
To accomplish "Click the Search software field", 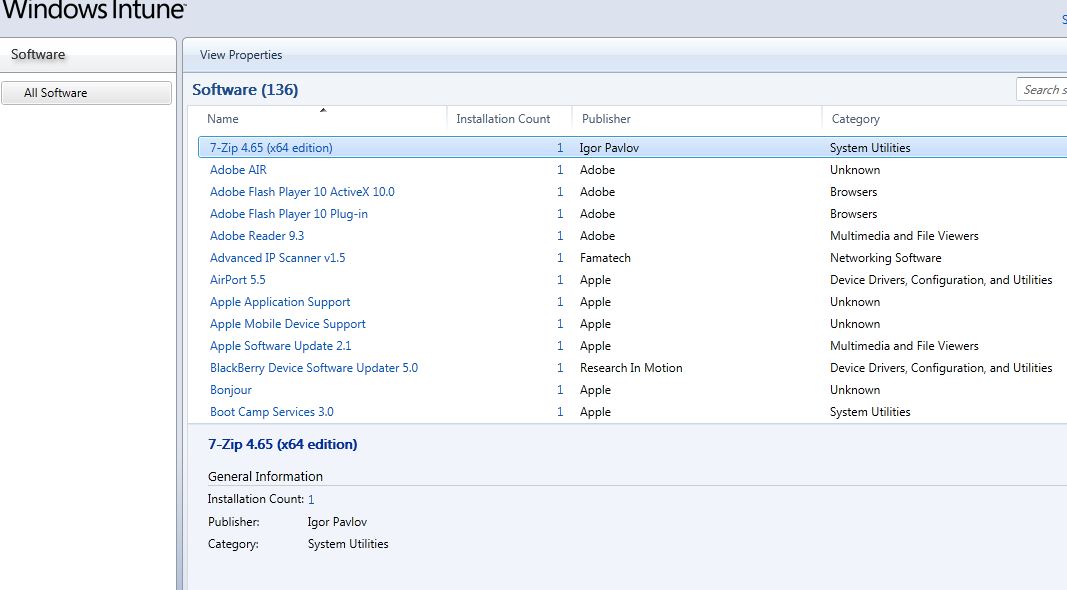I will (x=1042, y=90).
